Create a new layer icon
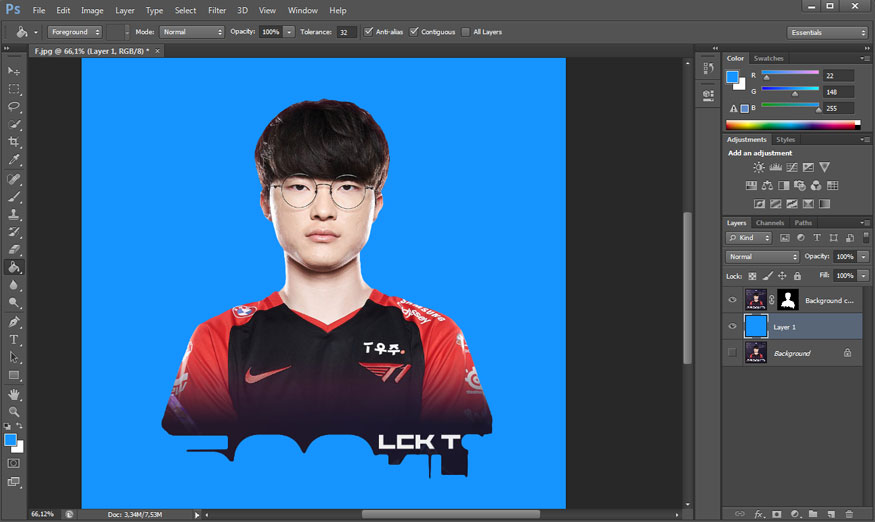Screen dimensions: 875x522 tap(831, 514)
